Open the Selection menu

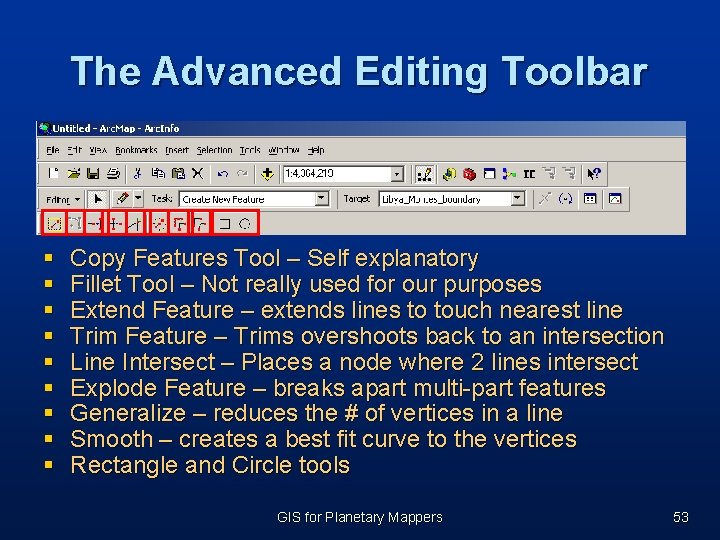[214, 150]
